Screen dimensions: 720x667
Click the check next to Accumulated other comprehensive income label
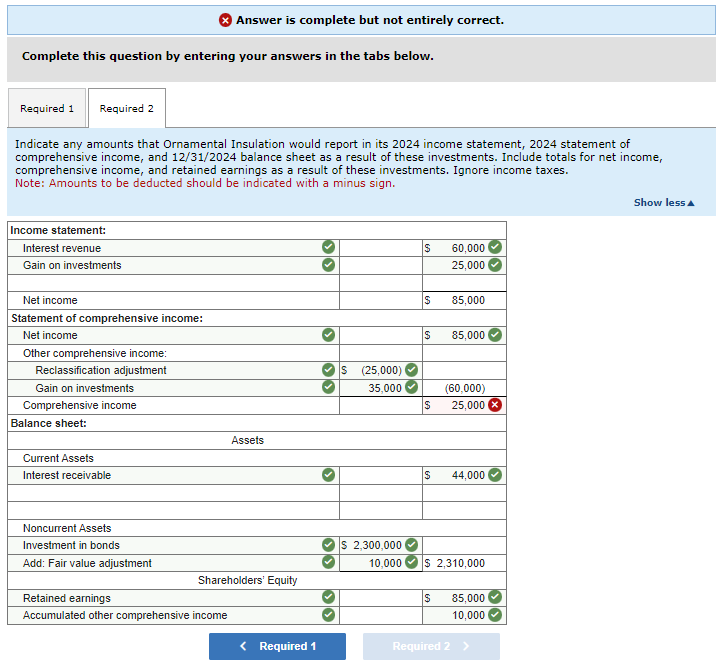[x=328, y=615]
